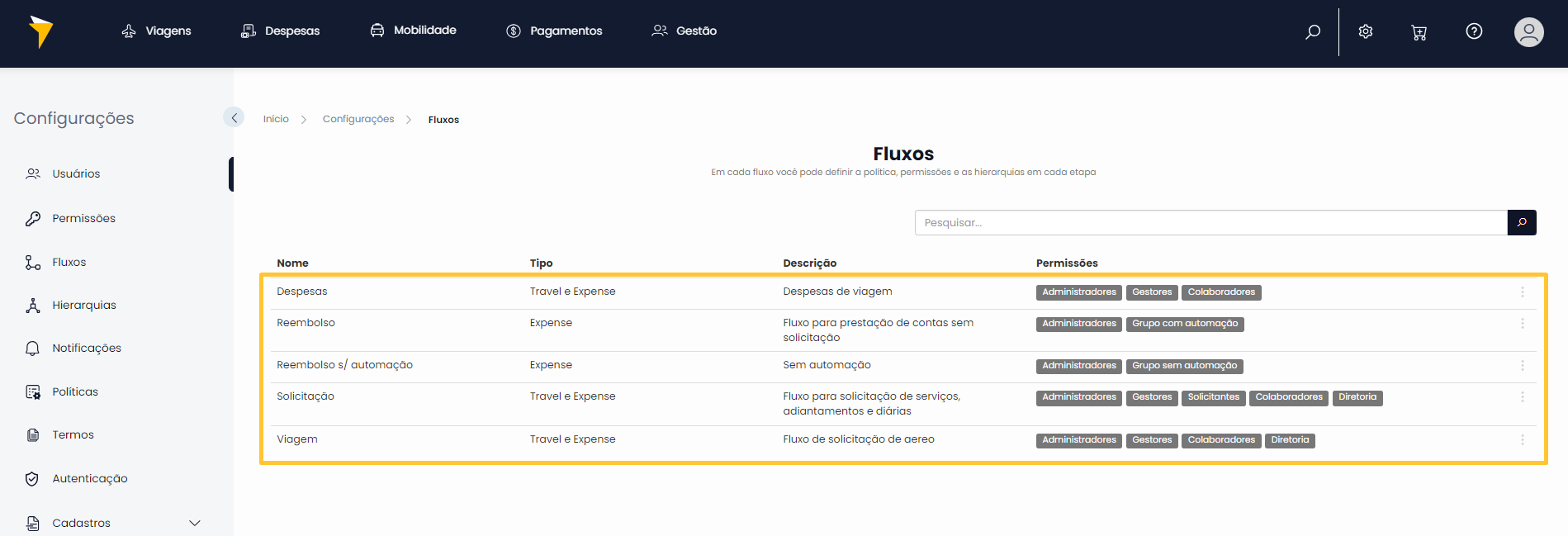The width and height of the screenshot is (1568, 536).
Task: Click the Usuários sidebar icon
Action: (33, 173)
